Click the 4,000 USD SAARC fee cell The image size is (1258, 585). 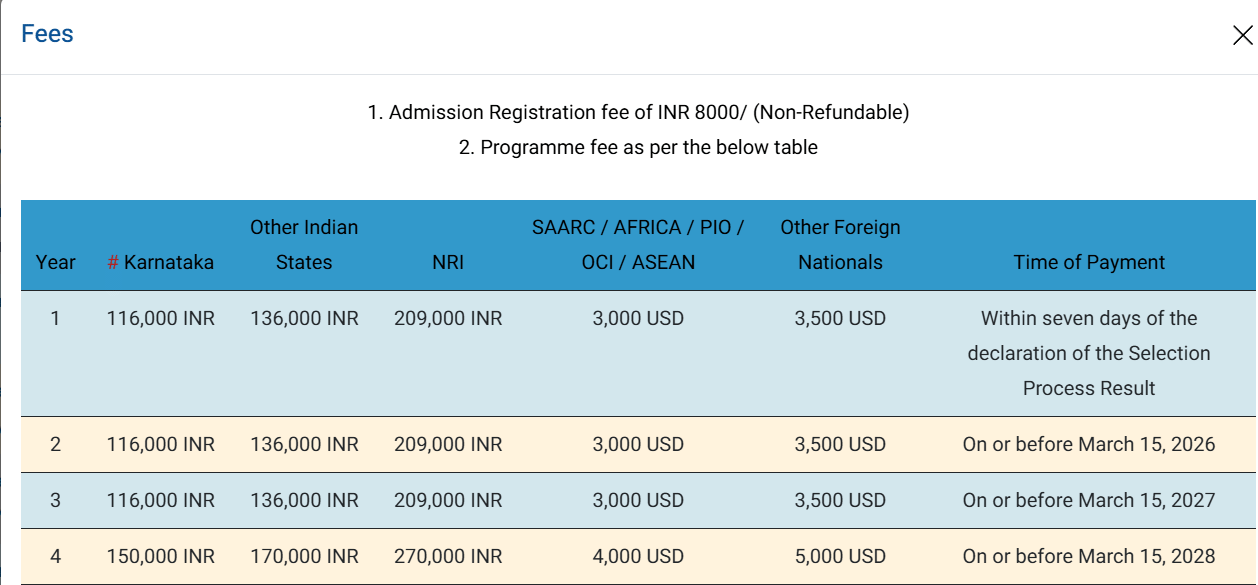tap(638, 557)
